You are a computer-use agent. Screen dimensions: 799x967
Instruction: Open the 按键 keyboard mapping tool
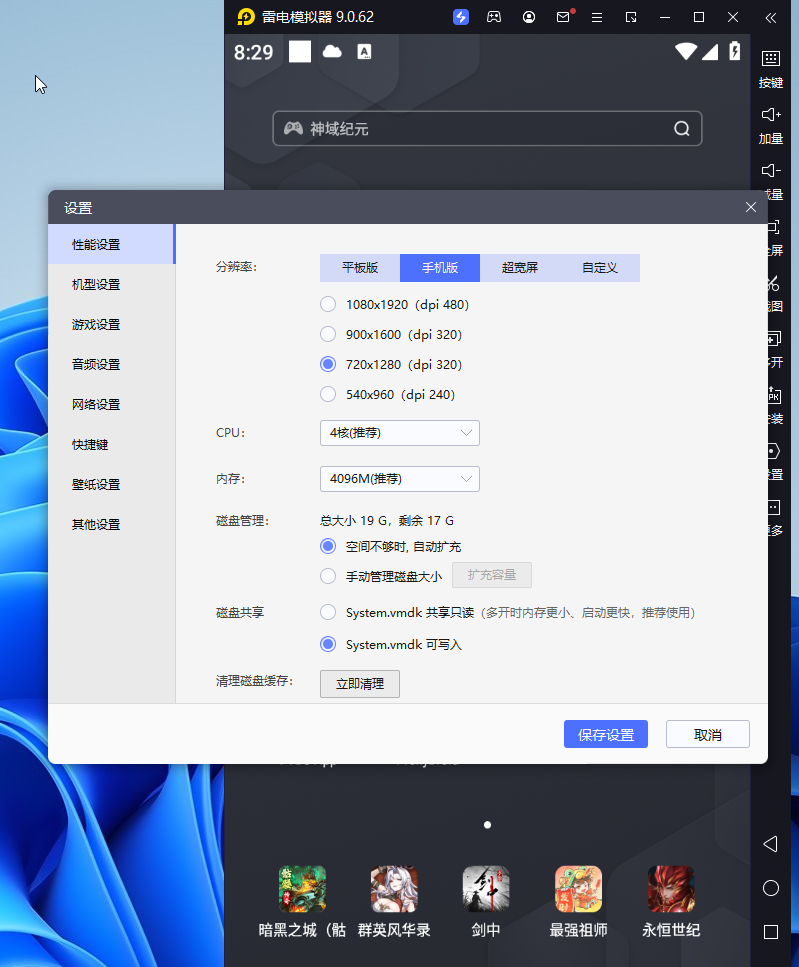tap(771, 69)
